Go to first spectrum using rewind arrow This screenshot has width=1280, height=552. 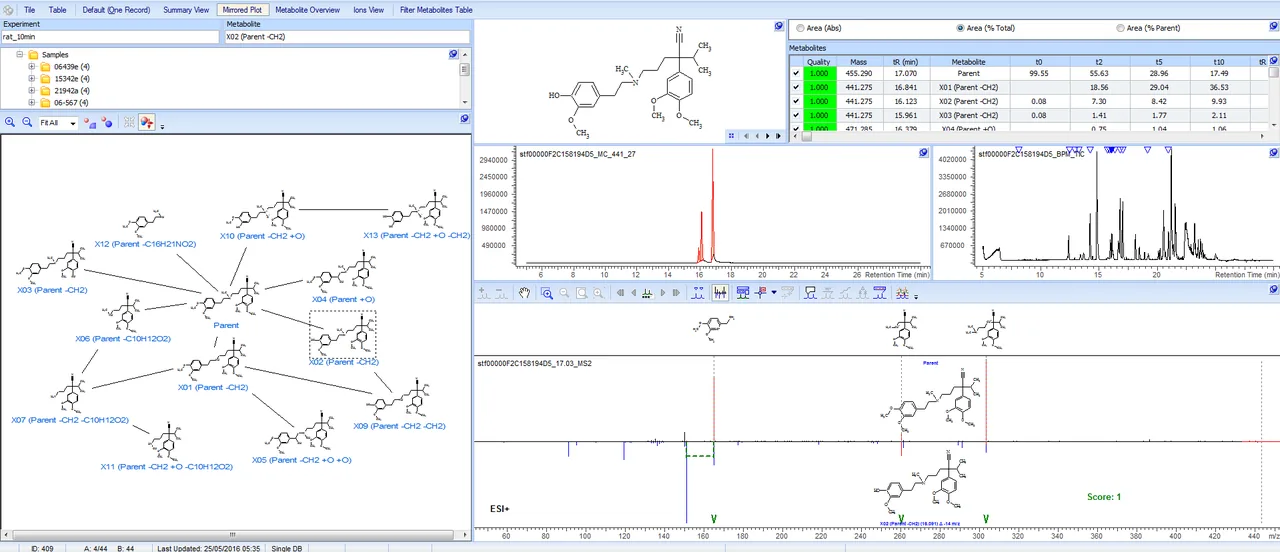point(620,293)
